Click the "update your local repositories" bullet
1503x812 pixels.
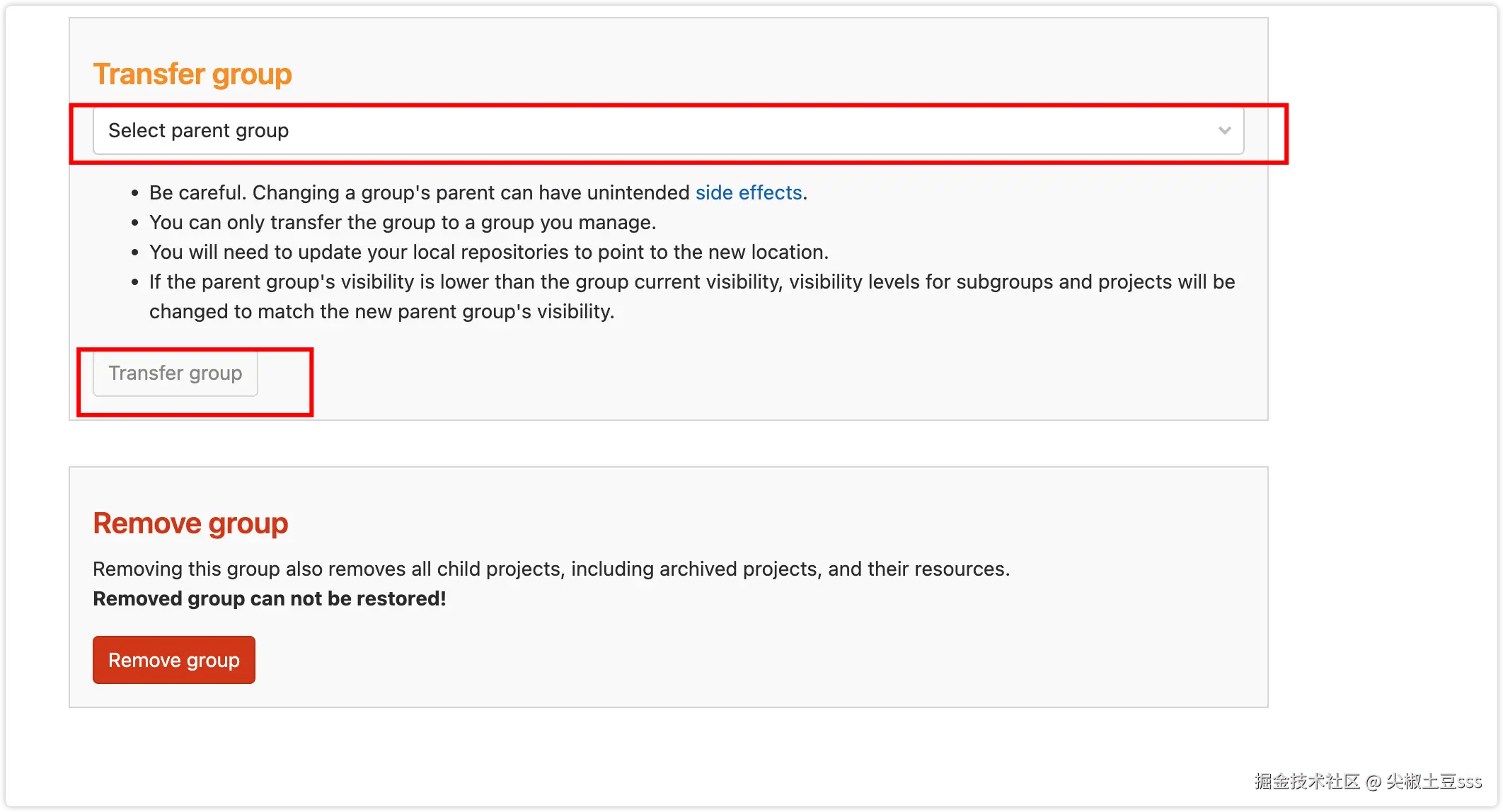coord(488,252)
